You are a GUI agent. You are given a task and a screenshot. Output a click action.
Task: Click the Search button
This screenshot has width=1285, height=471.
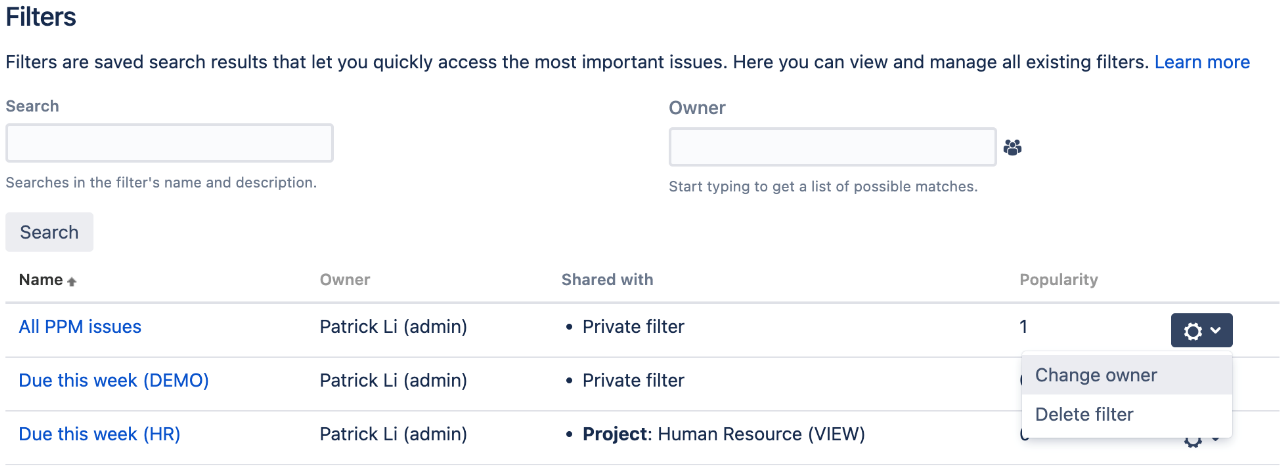(x=49, y=232)
